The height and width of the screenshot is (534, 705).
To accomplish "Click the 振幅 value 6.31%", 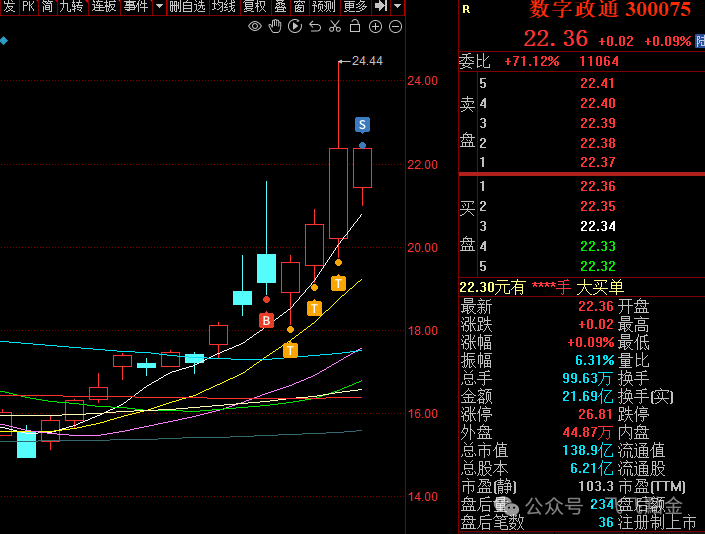I will (595, 360).
